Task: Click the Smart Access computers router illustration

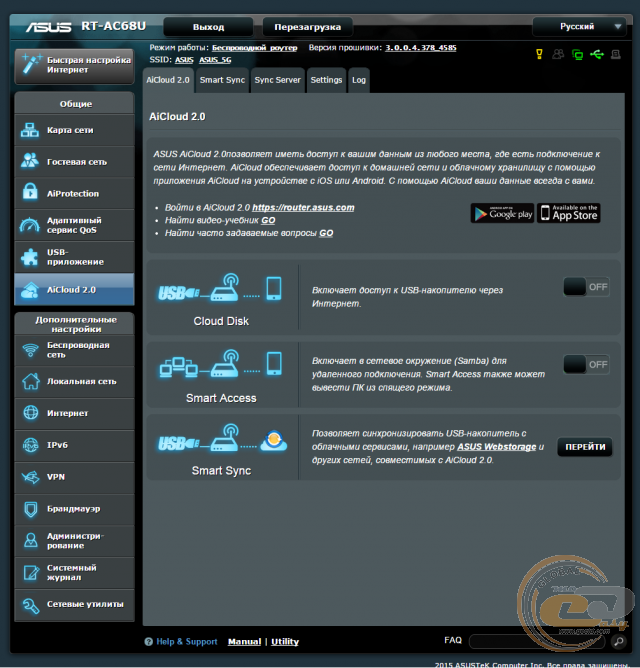Action: pos(221,364)
